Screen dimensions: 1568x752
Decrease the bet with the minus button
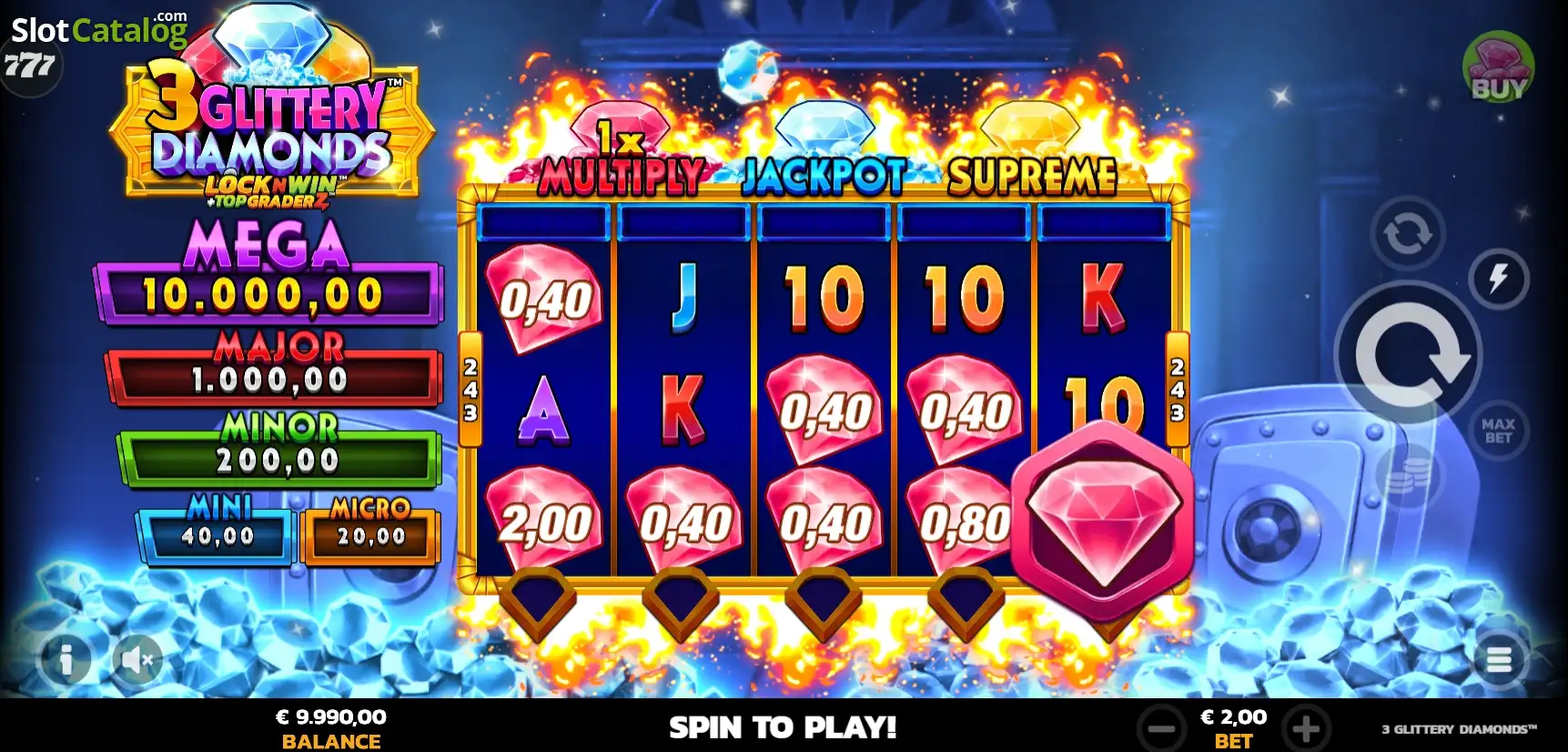point(1161,728)
